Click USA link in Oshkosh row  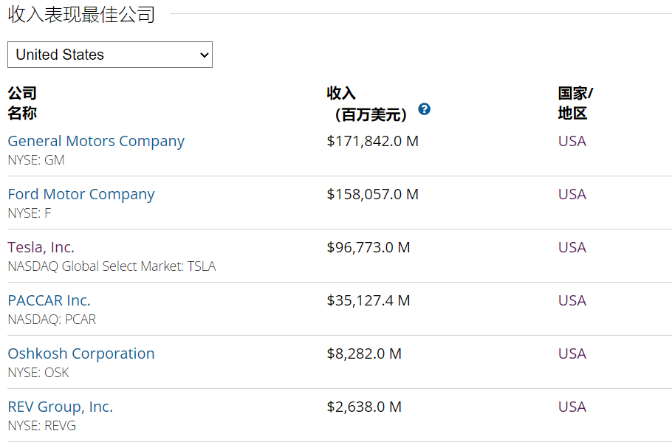tap(572, 354)
